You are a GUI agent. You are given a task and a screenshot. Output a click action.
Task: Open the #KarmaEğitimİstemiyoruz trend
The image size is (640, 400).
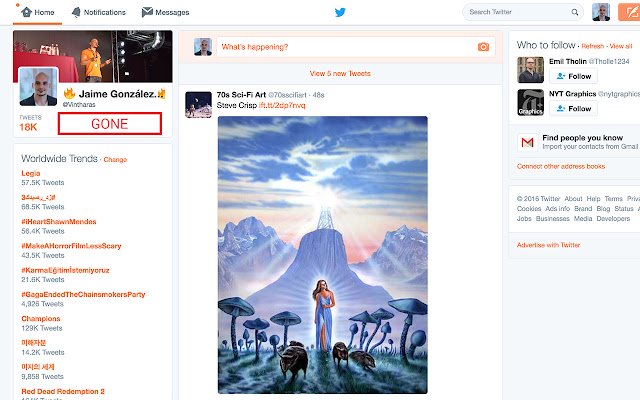65,270
